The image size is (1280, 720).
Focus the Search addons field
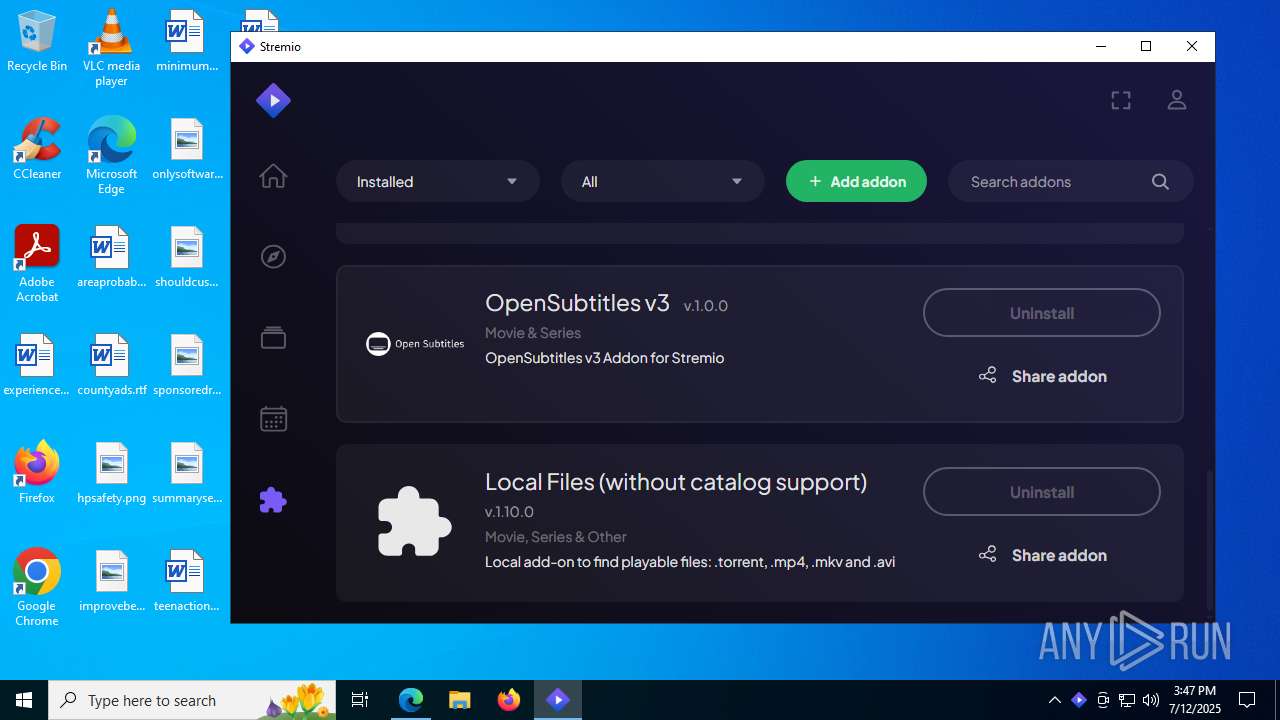pyautogui.click(x=1071, y=182)
